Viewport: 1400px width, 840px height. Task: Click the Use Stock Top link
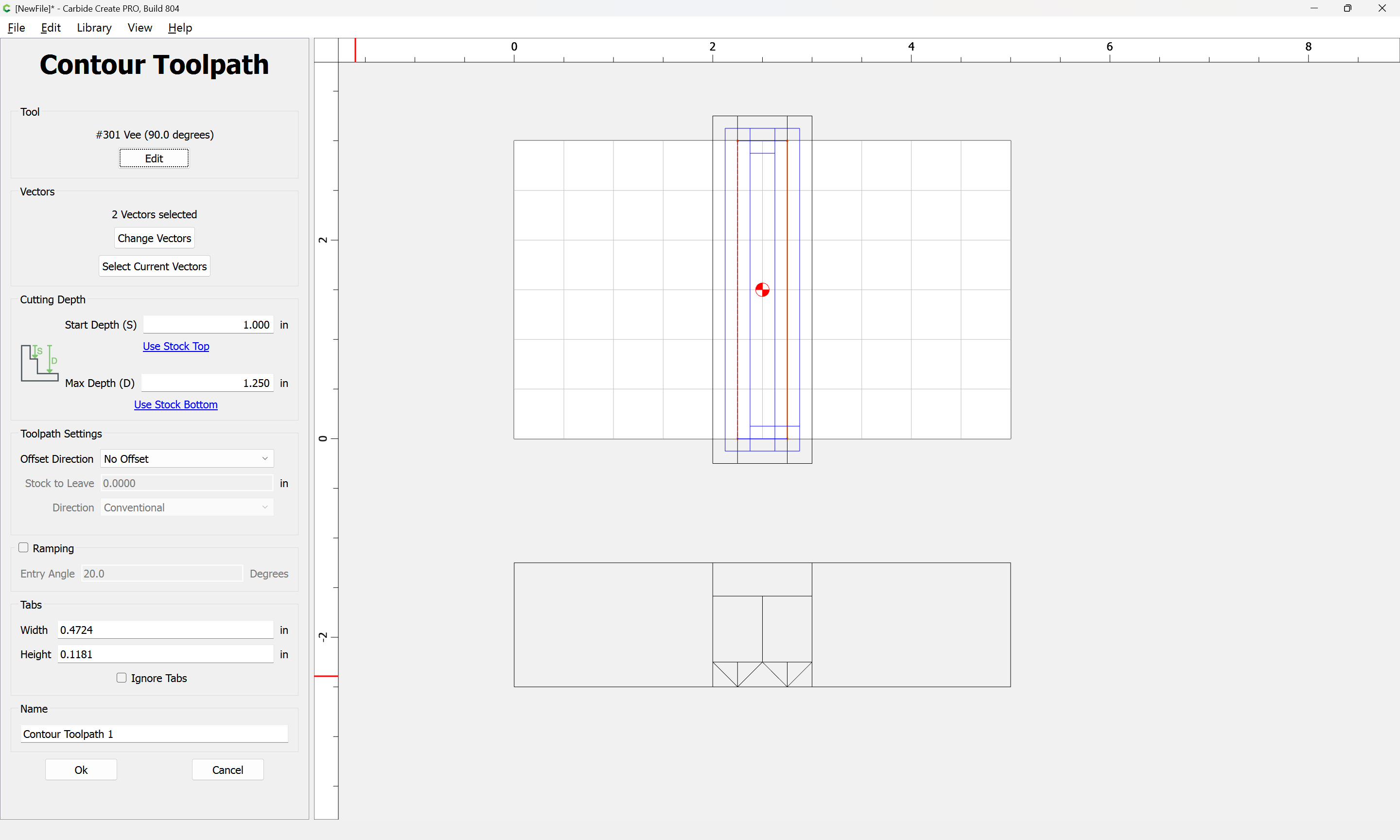176,346
